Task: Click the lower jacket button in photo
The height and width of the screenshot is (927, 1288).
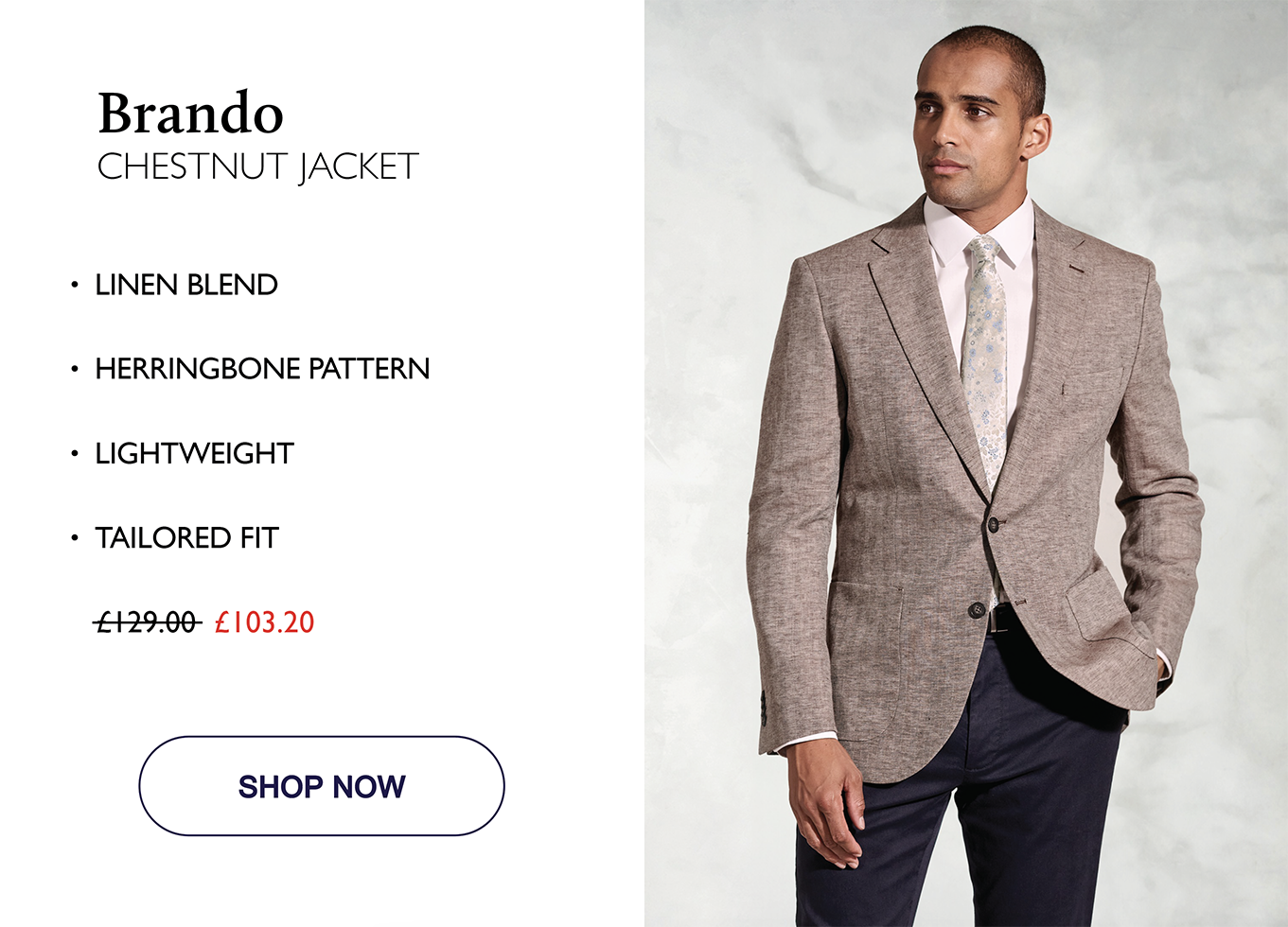Action: [x=976, y=610]
